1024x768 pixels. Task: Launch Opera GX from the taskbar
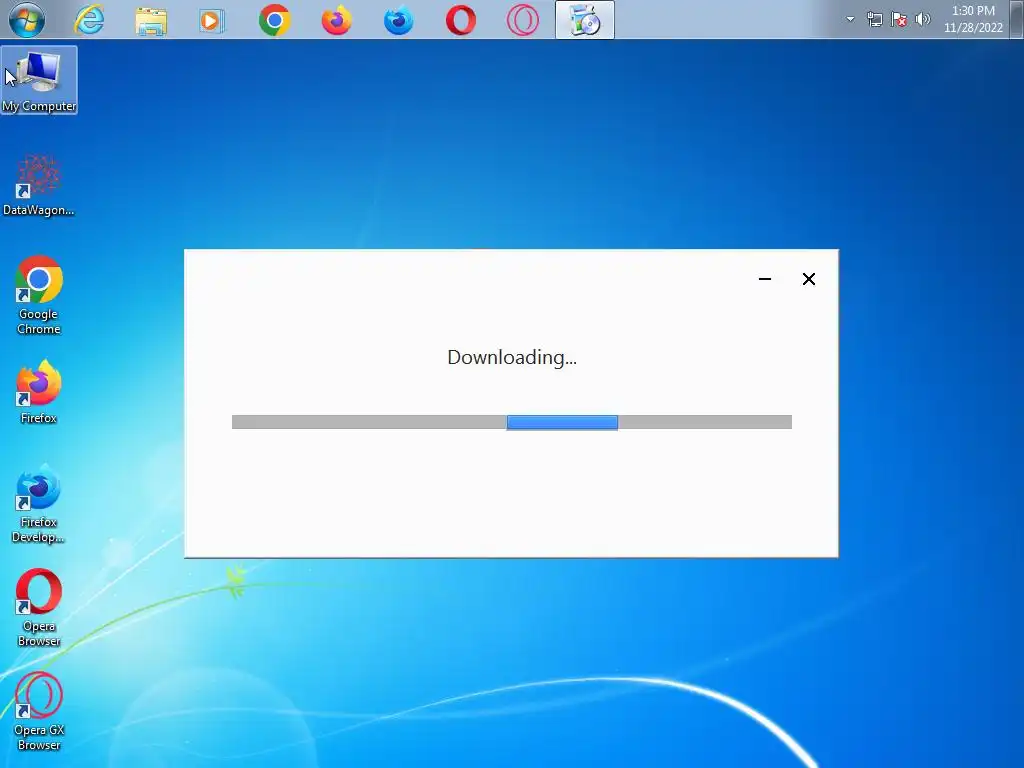523,20
